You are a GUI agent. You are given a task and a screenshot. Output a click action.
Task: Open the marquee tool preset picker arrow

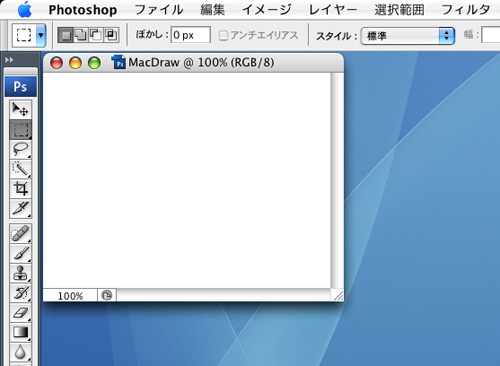pyautogui.click(x=41, y=35)
